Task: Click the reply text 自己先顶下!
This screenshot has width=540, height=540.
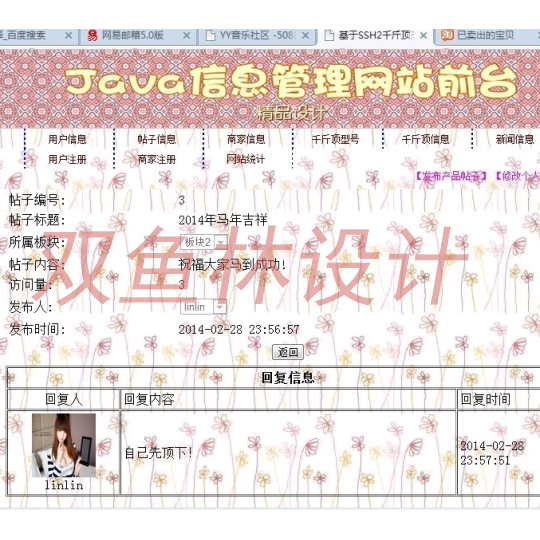Action: (x=158, y=453)
